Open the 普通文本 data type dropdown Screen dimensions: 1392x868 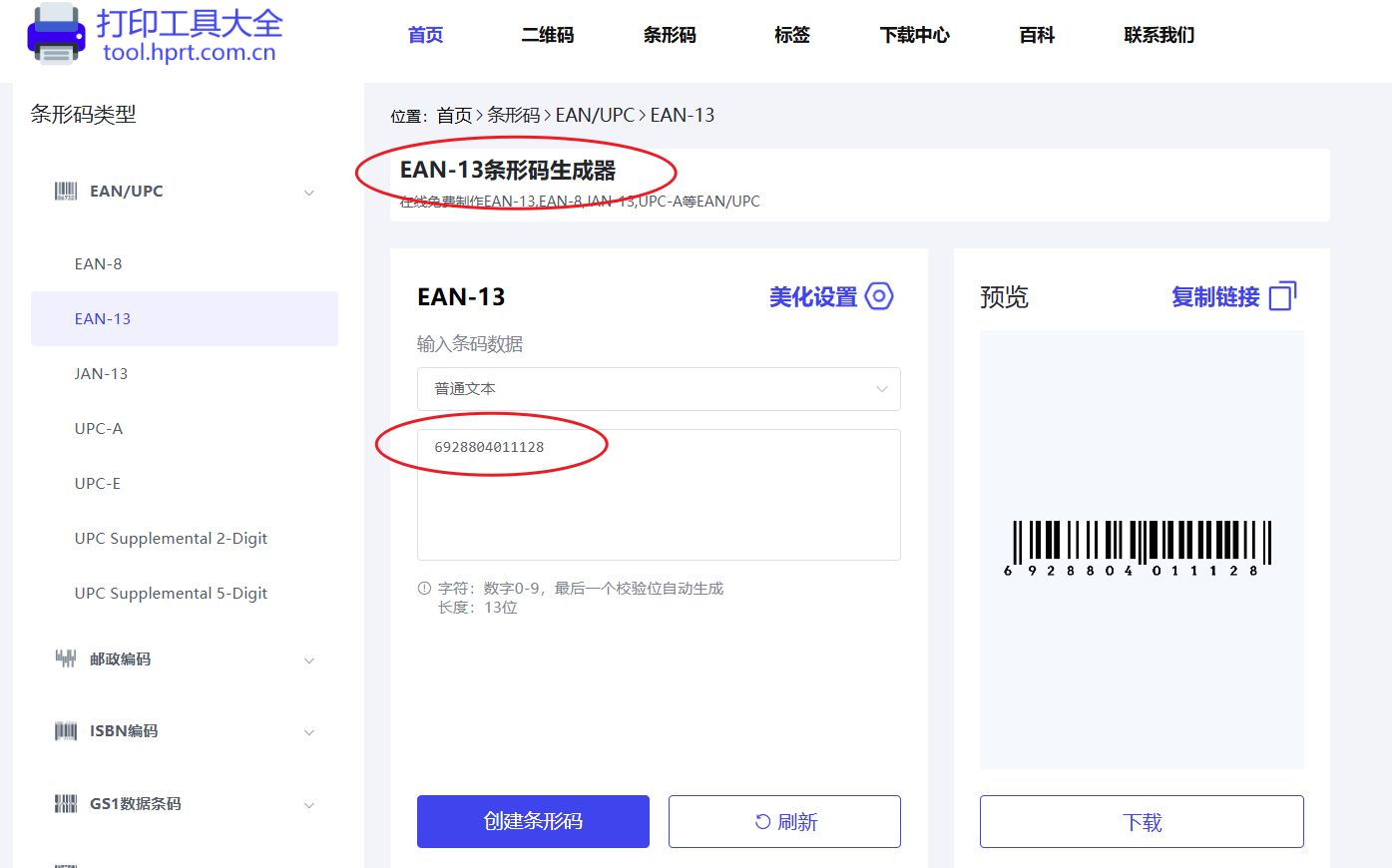tap(659, 389)
